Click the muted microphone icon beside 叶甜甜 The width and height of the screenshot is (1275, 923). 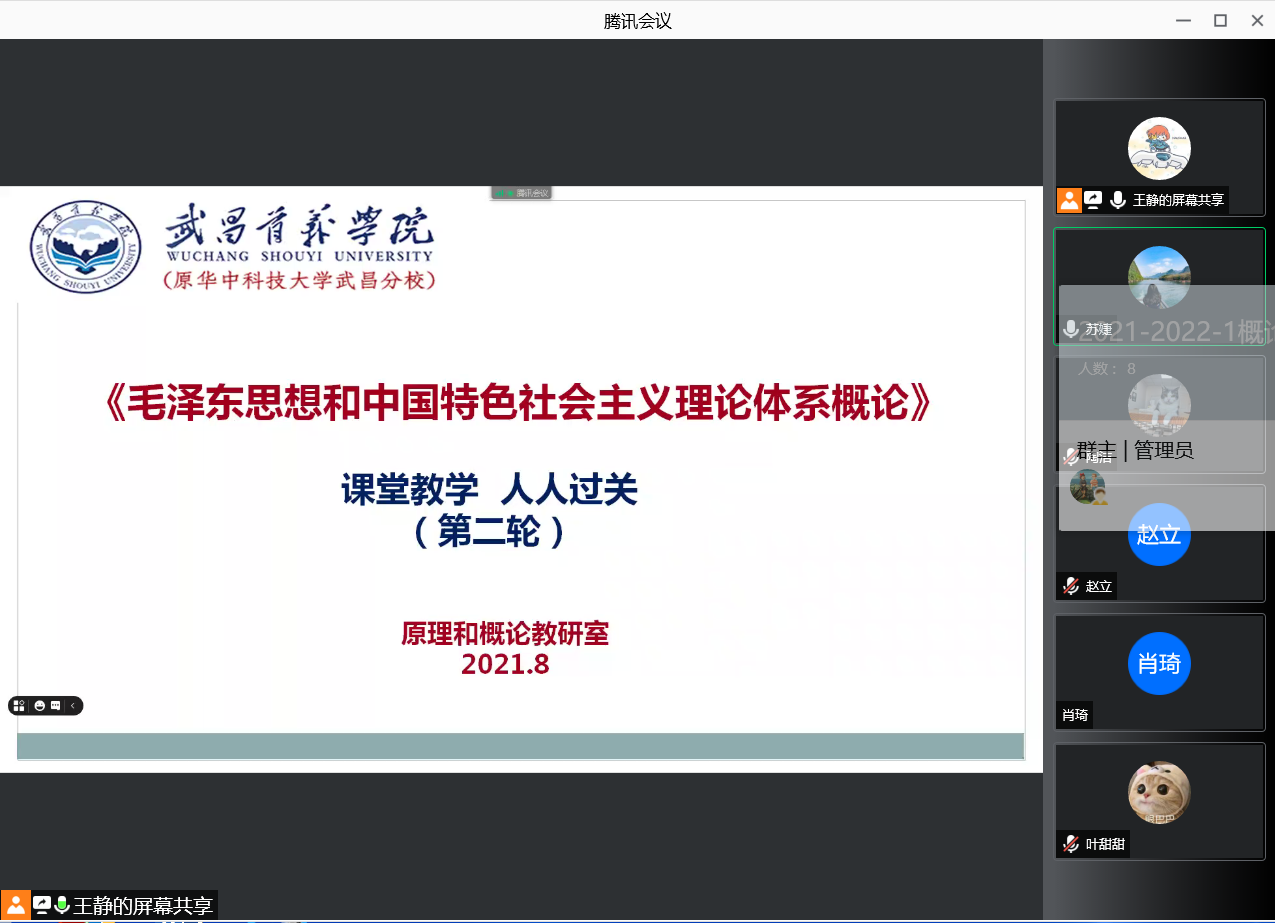tap(1071, 844)
